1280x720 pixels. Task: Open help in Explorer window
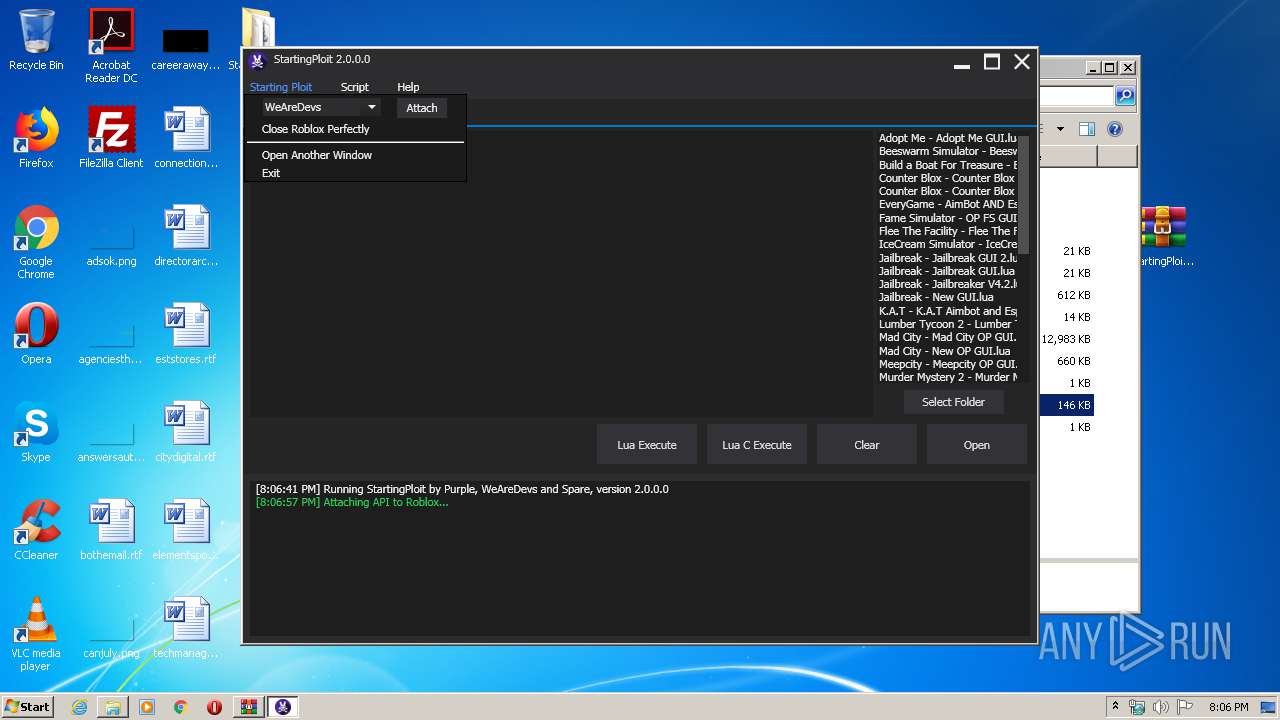click(1115, 129)
